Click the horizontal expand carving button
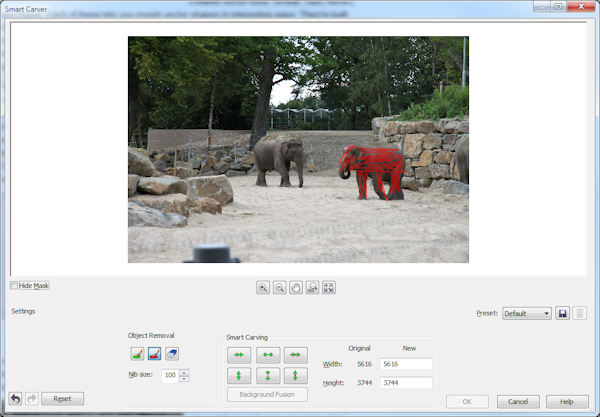The height and width of the screenshot is (417, 600). [x=267, y=354]
